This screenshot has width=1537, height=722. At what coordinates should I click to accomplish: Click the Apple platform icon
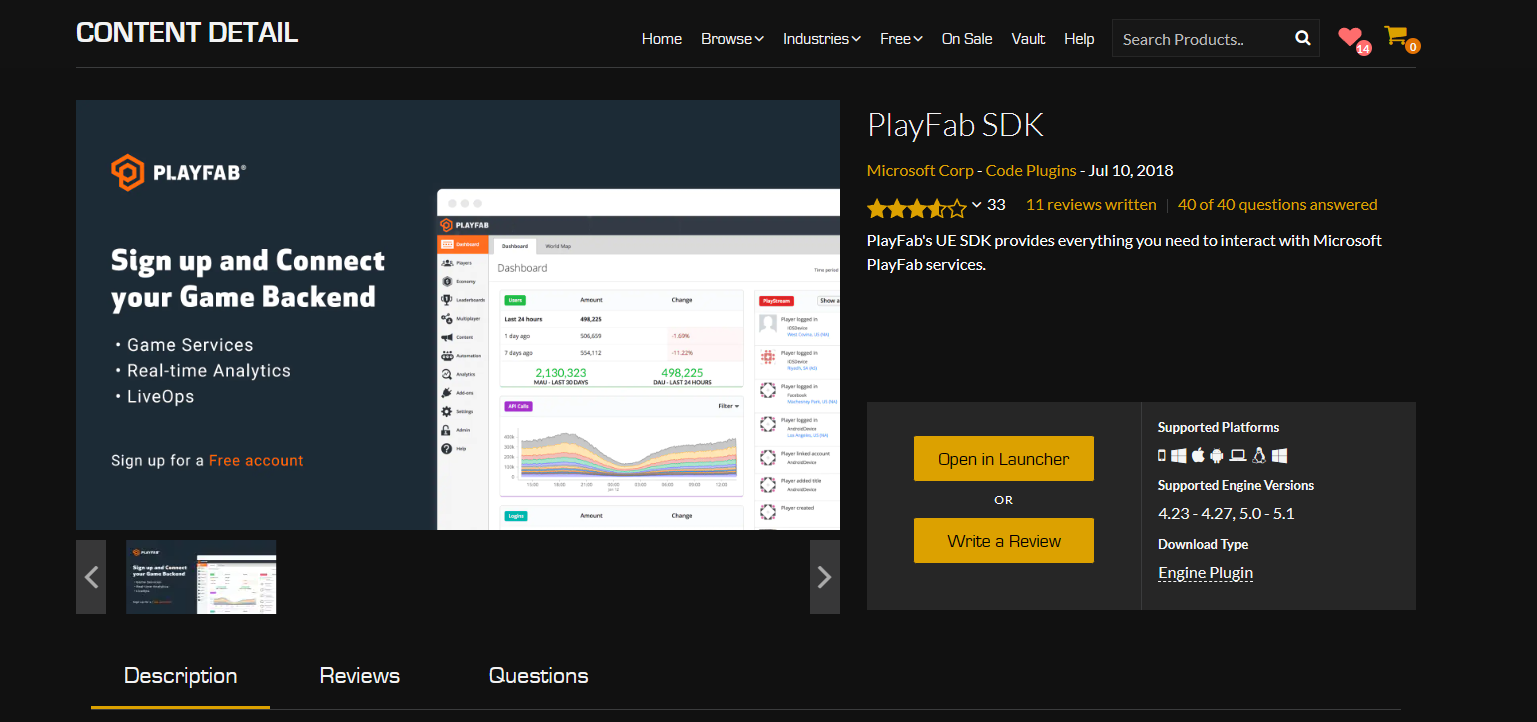(x=1198, y=456)
